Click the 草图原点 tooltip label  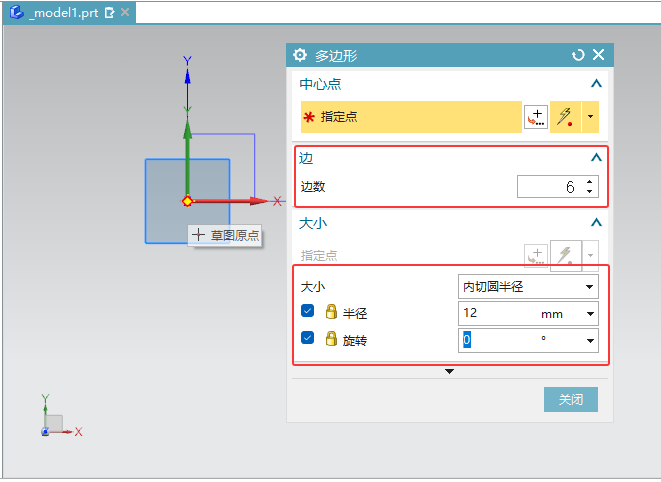tap(225, 235)
